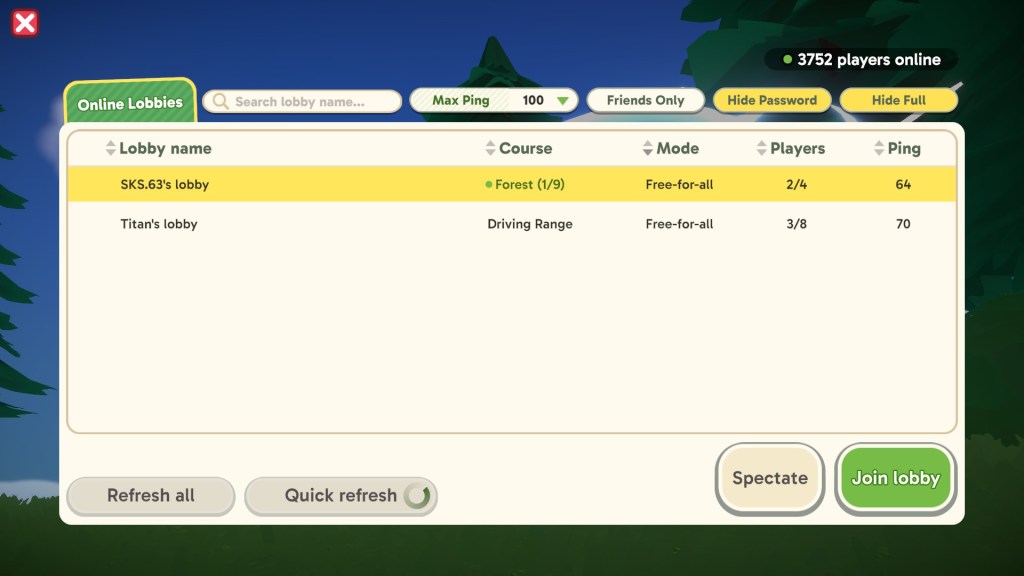
Task: Click the green dot beside Forest course
Action: click(x=491, y=185)
